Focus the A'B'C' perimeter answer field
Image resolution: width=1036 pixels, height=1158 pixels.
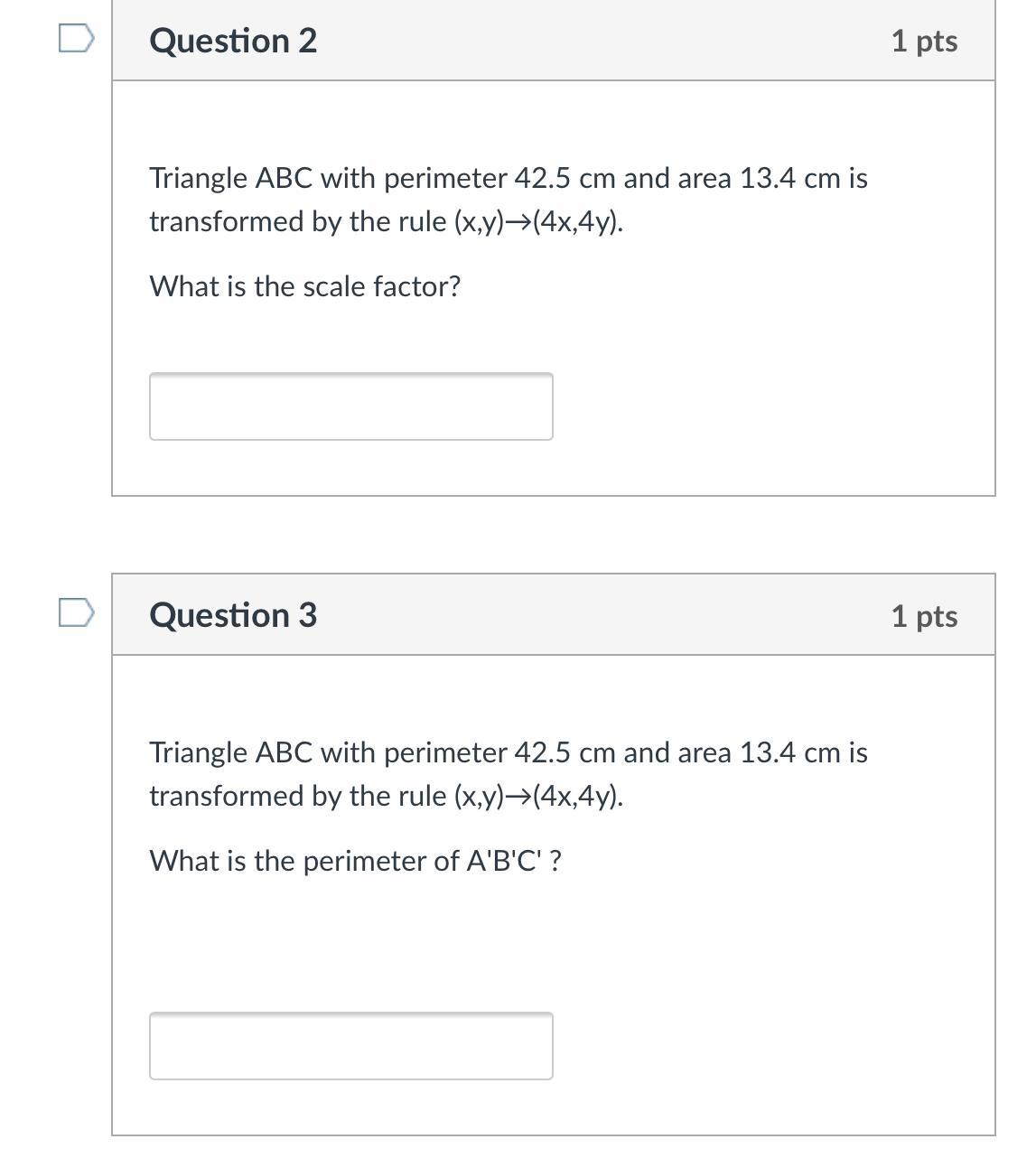click(x=350, y=1046)
